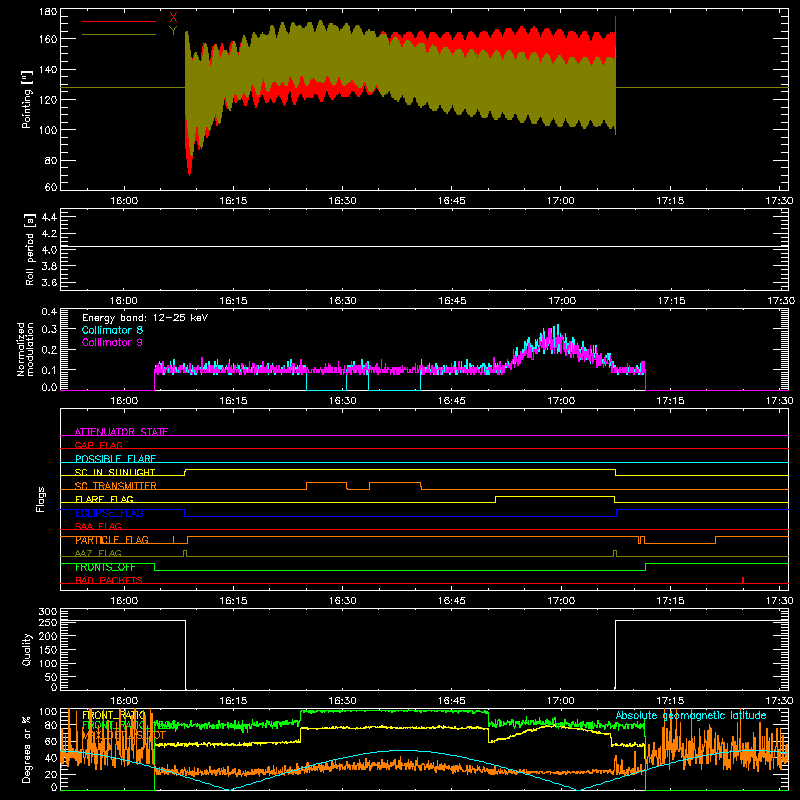This screenshot has width=800, height=800.
Task: Click the 16:30 time label under Roll period plot
Action: click(342, 301)
